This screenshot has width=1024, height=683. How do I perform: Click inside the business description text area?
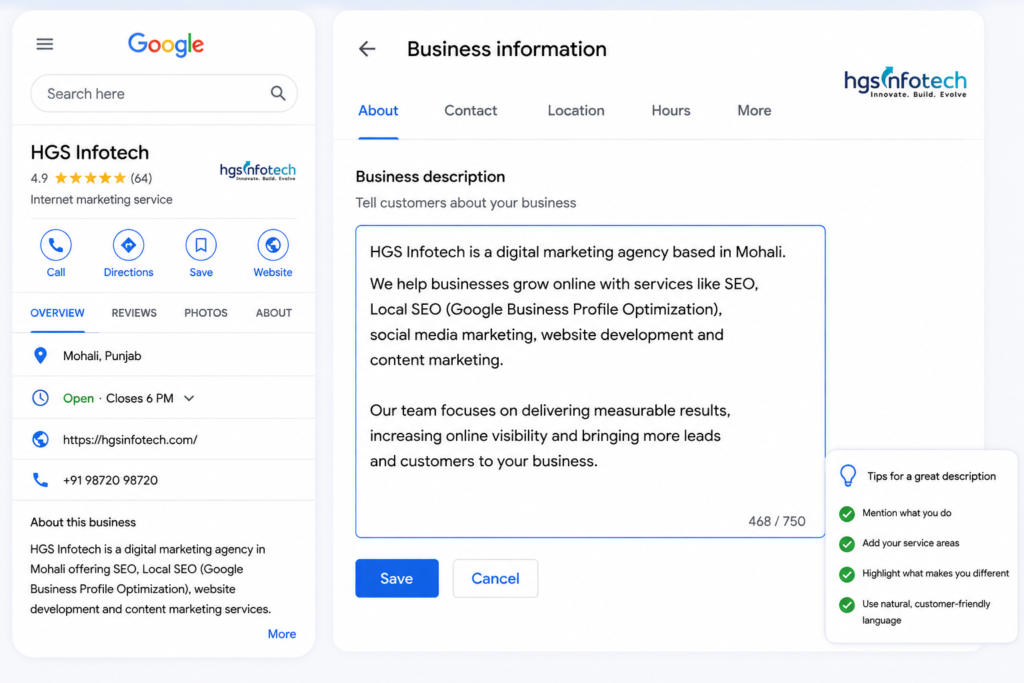[590, 381]
